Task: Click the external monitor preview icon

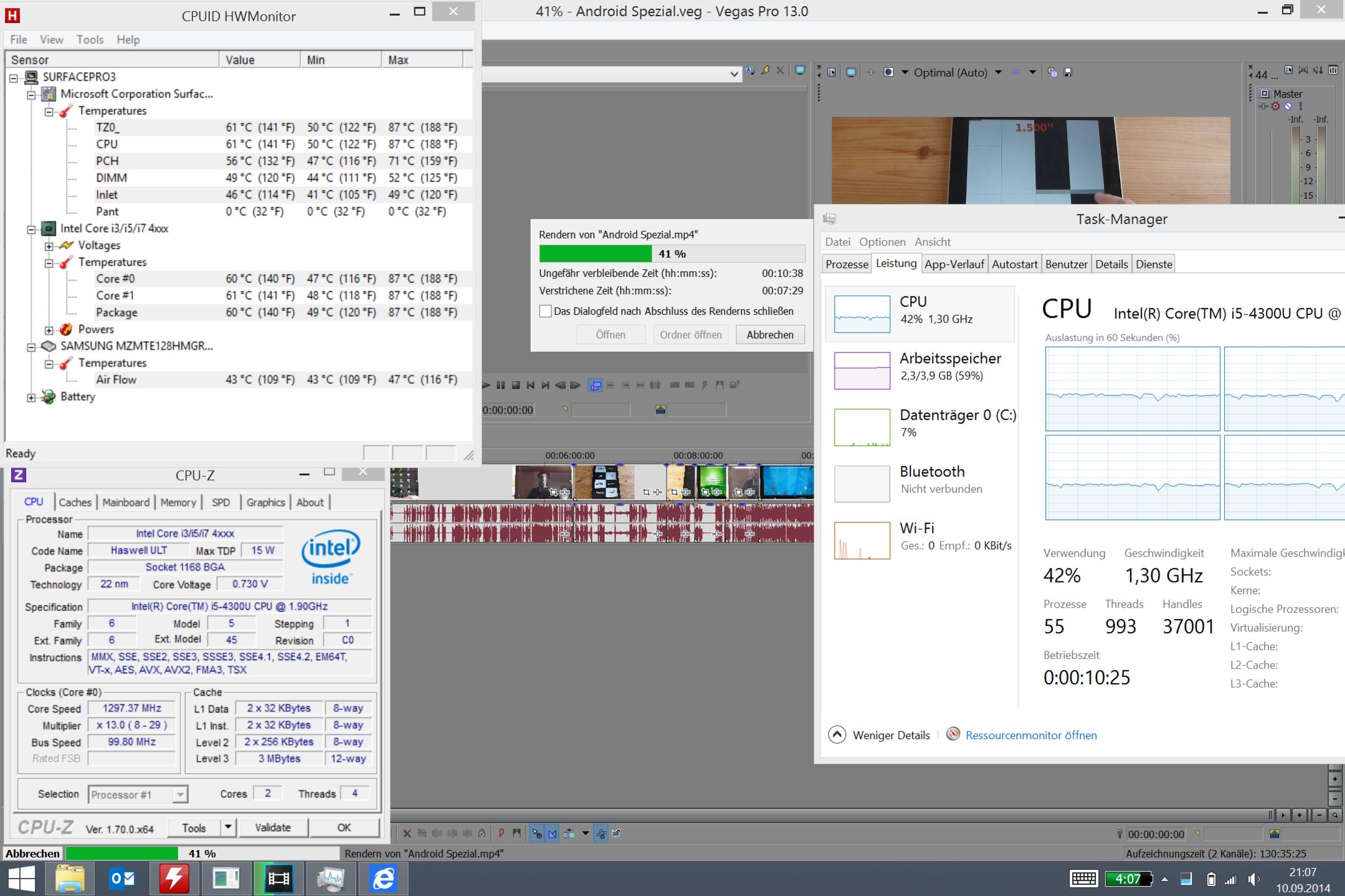Action: pyautogui.click(x=850, y=73)
